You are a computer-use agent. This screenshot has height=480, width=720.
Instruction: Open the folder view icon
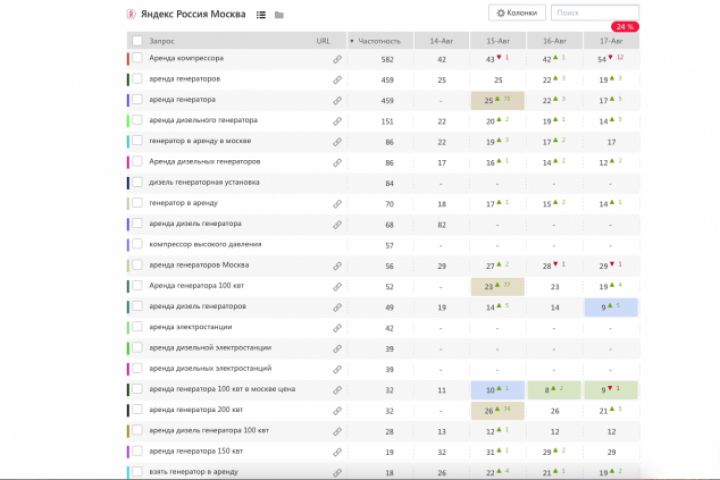coord(279,15)
